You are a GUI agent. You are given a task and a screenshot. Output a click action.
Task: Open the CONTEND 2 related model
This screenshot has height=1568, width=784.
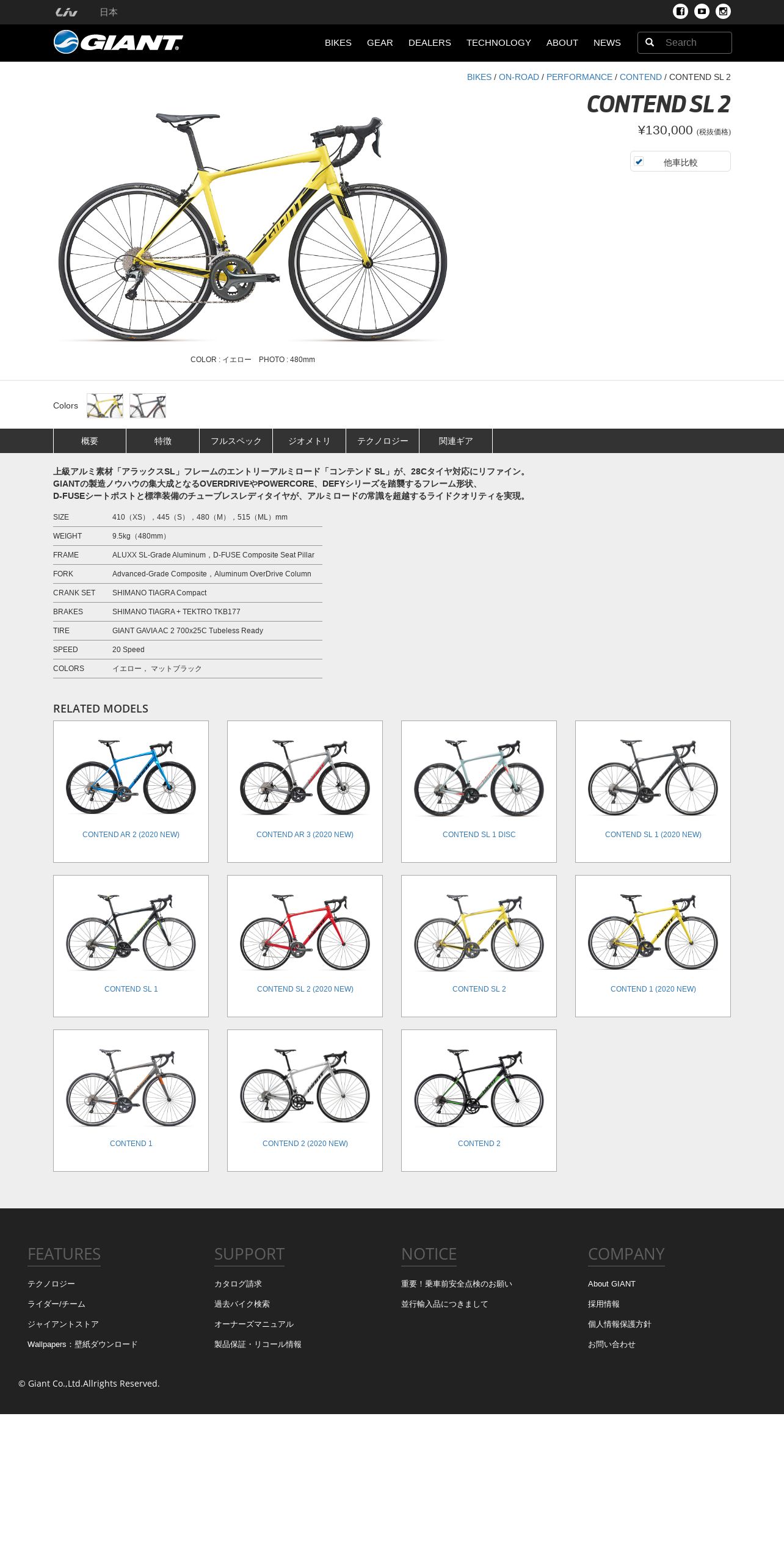[x=479, y=1100]
